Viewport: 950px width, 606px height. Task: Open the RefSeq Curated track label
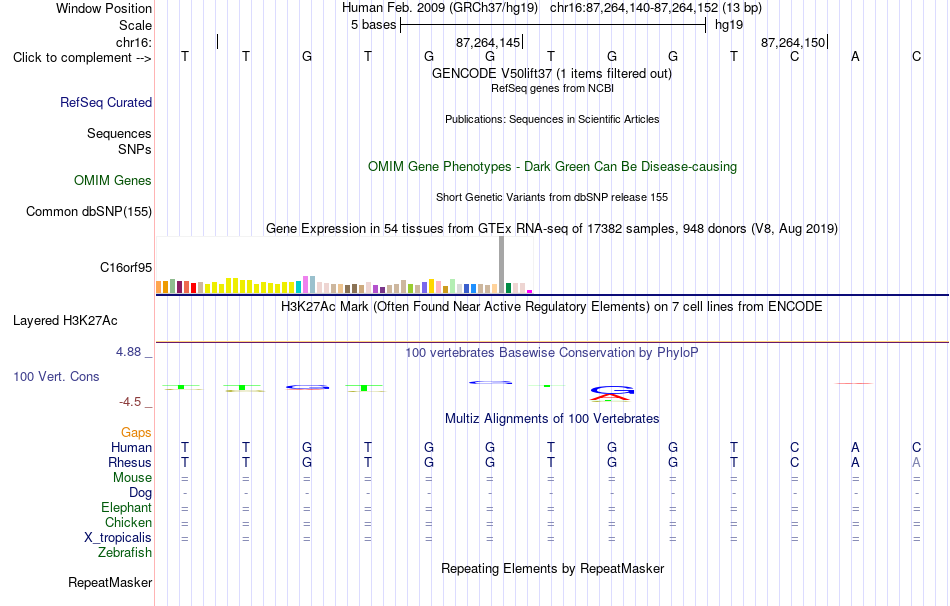(x=106, y=102)
